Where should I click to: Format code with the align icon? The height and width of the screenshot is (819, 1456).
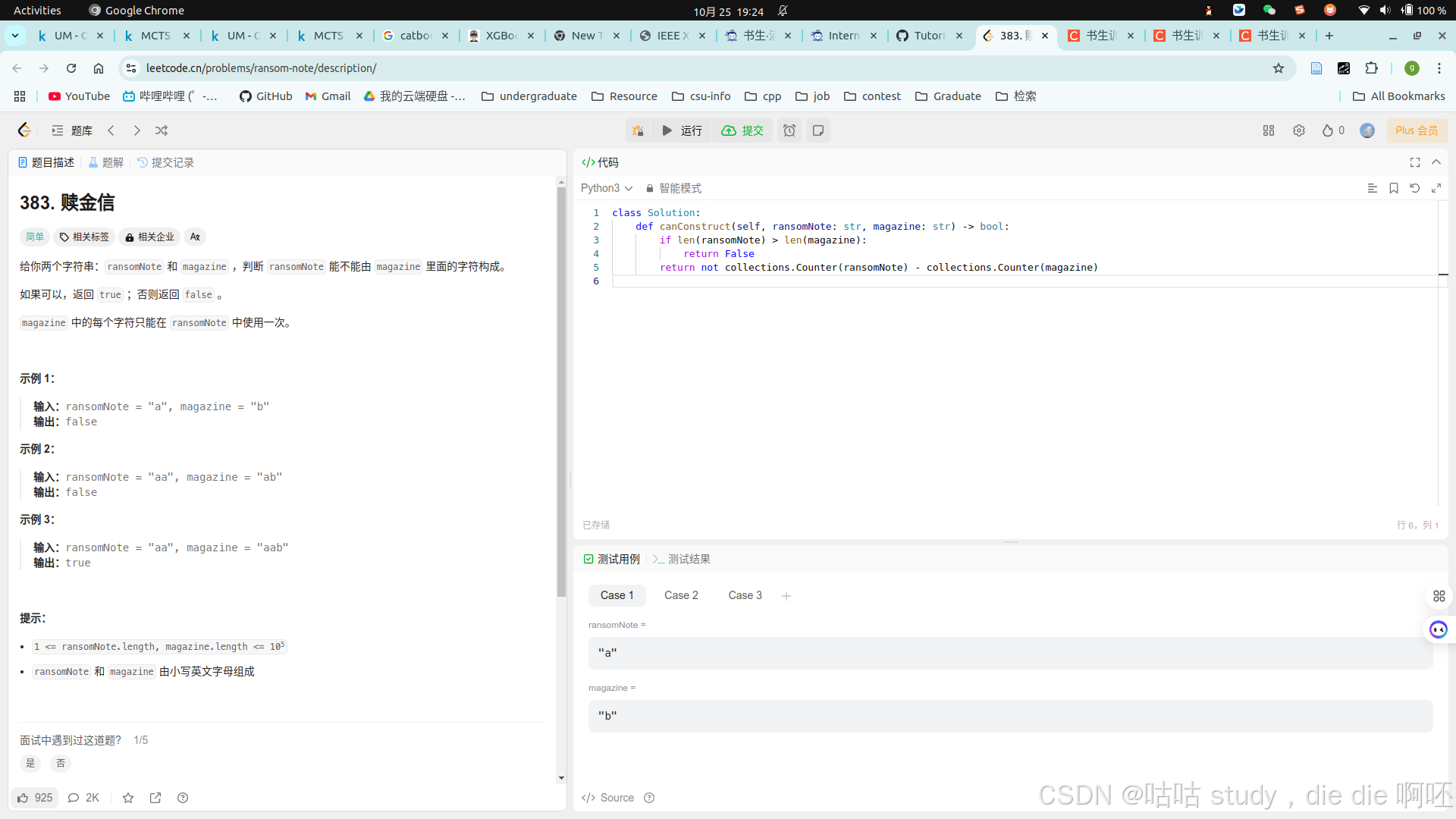pos(1372,188)
